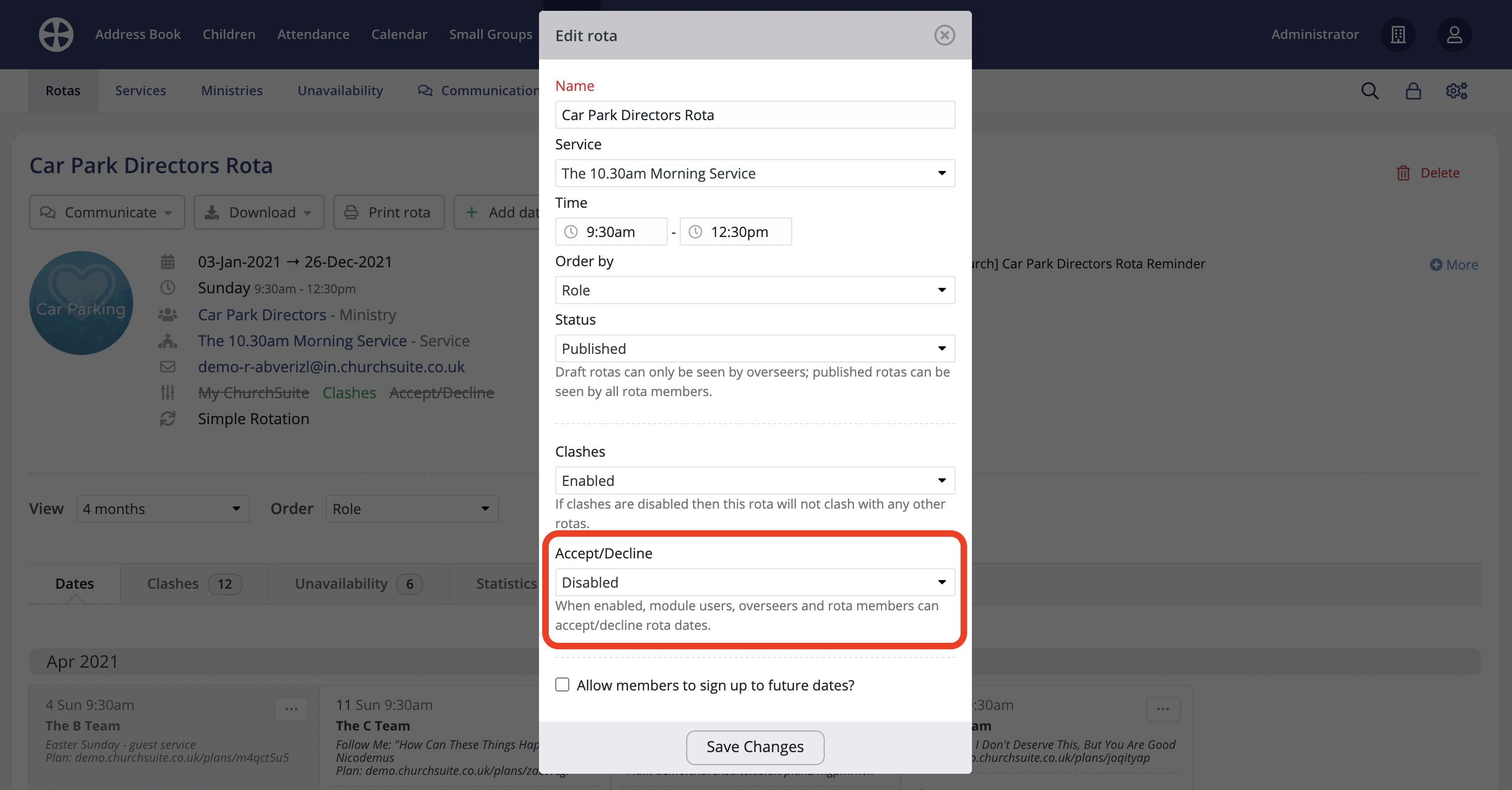Open the ellipsis menu on The B Team card
Image resolution: width=1512 pixels, height=790 pixels.
292,709
